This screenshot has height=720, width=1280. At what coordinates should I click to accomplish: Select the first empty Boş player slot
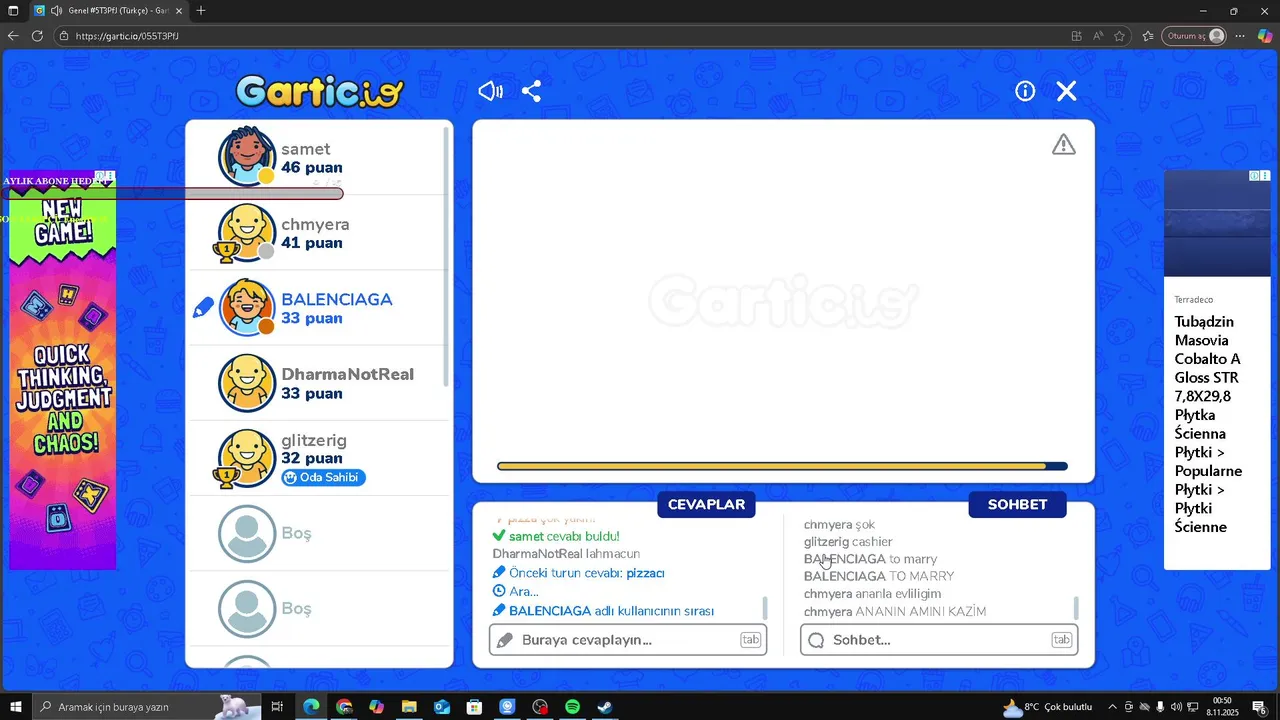(x=320, y=533)
